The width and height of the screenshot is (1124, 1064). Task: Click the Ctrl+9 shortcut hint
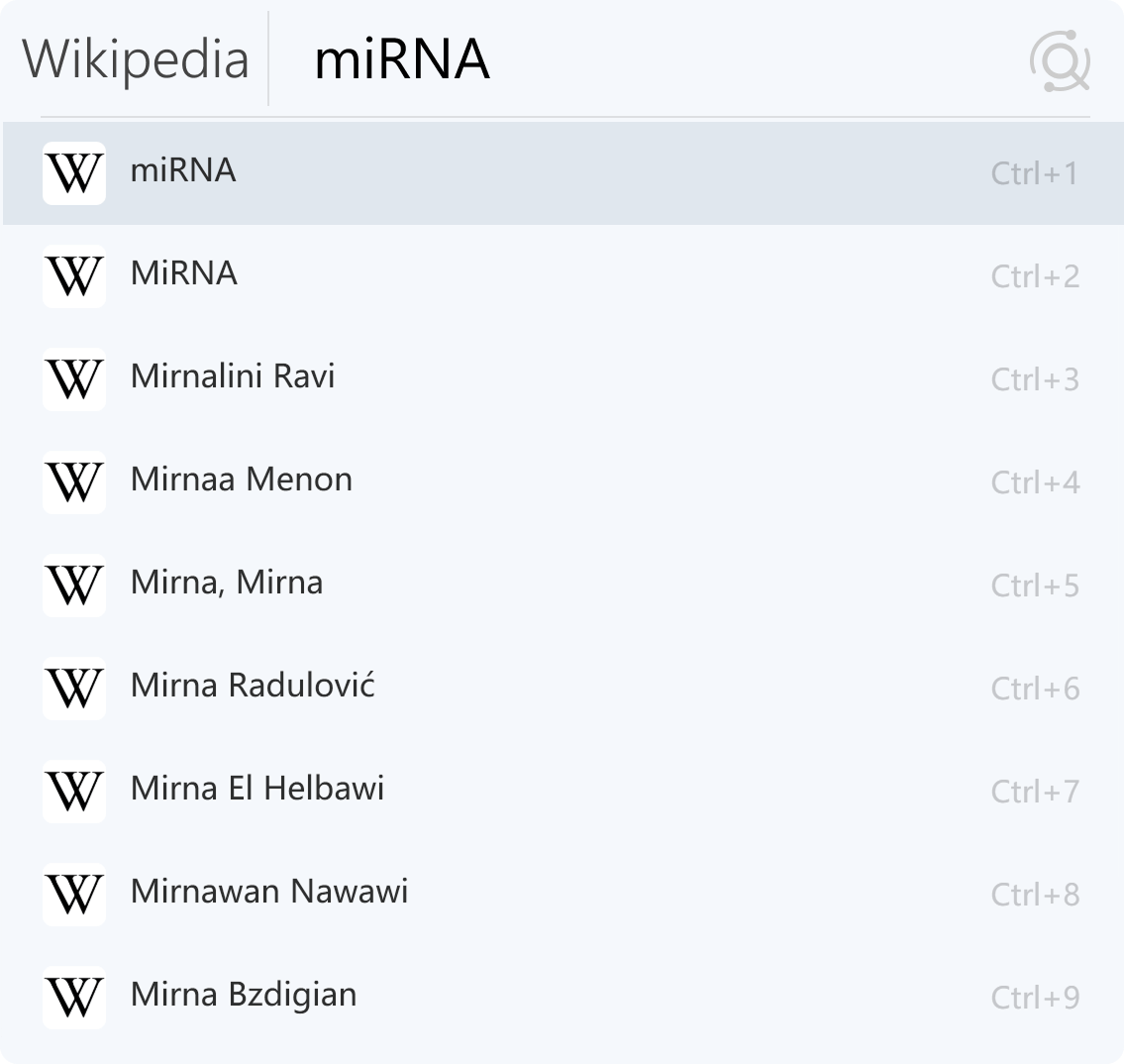(x=1035, y=998)
